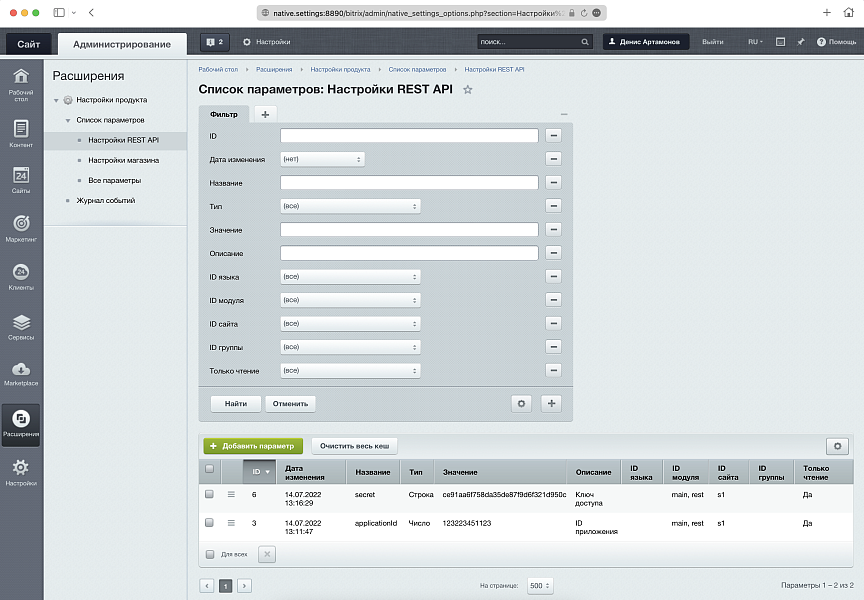
Task: Open the Дата изменения dropdown
Action: coord(322,159)
